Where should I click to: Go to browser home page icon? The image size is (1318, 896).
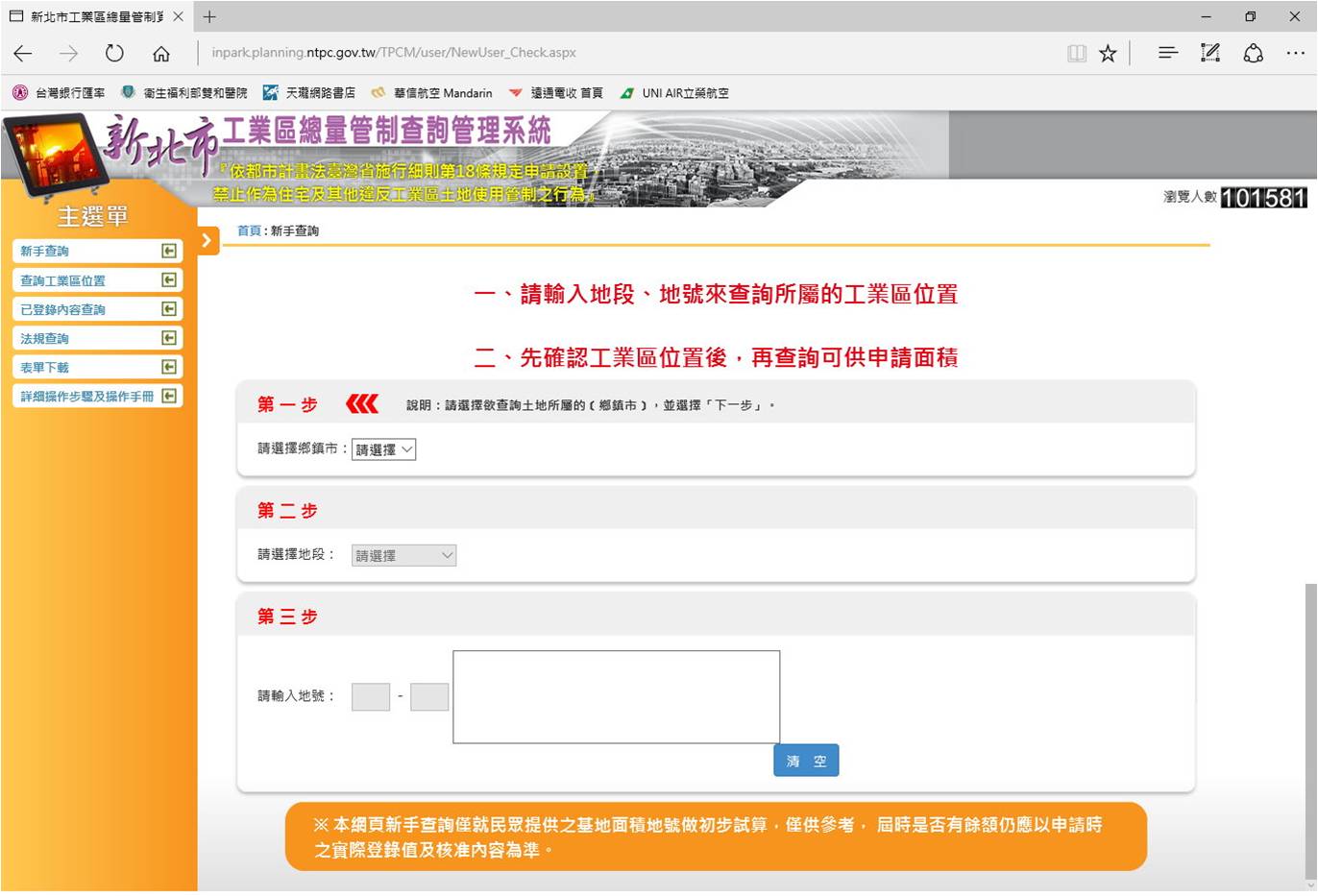click(x=161, y=54)
